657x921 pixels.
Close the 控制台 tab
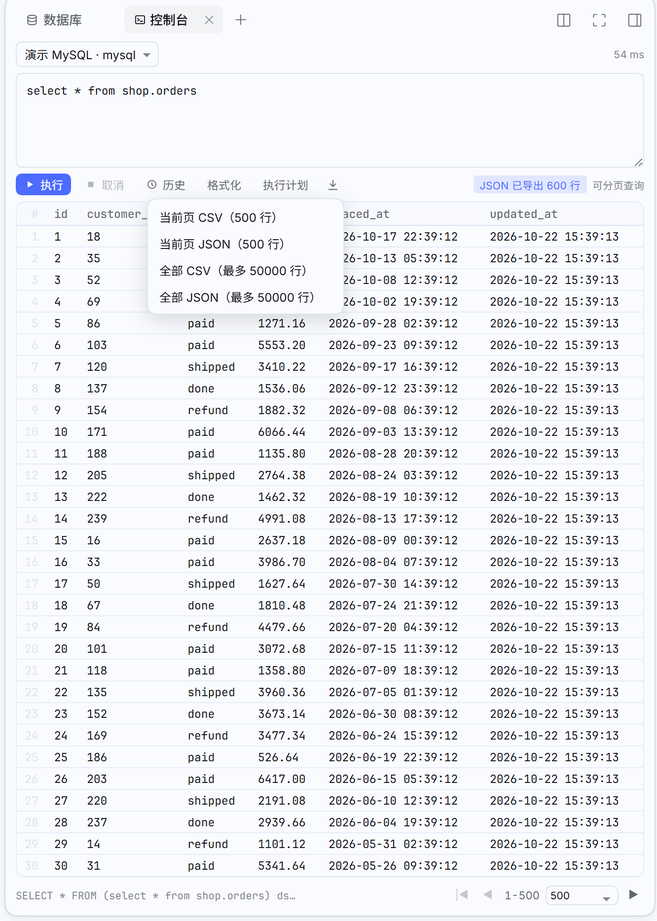point(209,20)
